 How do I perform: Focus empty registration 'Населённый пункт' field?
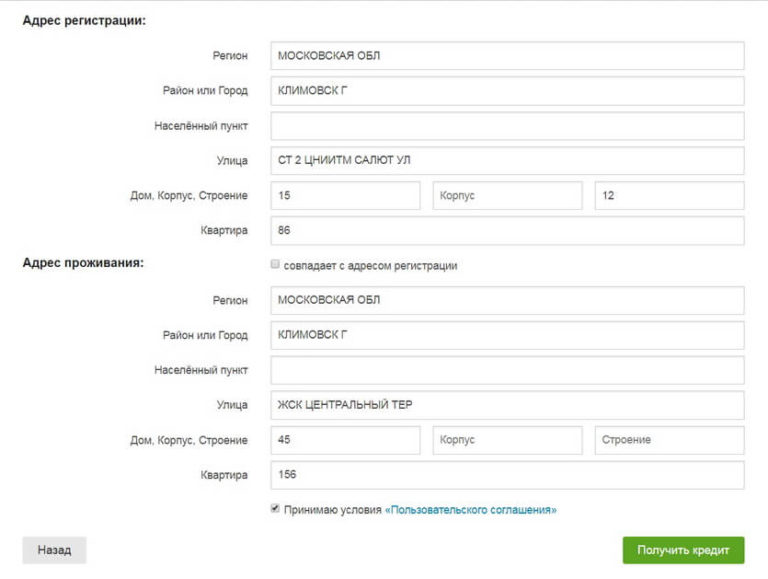507,126
